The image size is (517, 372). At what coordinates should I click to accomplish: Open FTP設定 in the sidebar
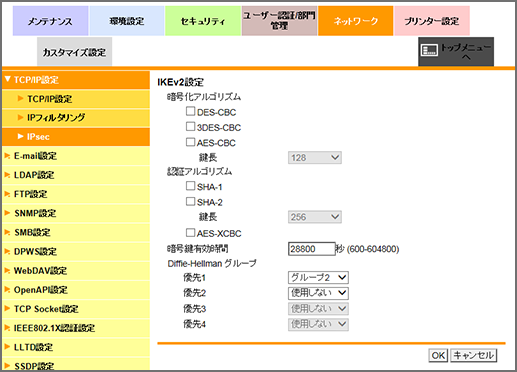(76, 194)
